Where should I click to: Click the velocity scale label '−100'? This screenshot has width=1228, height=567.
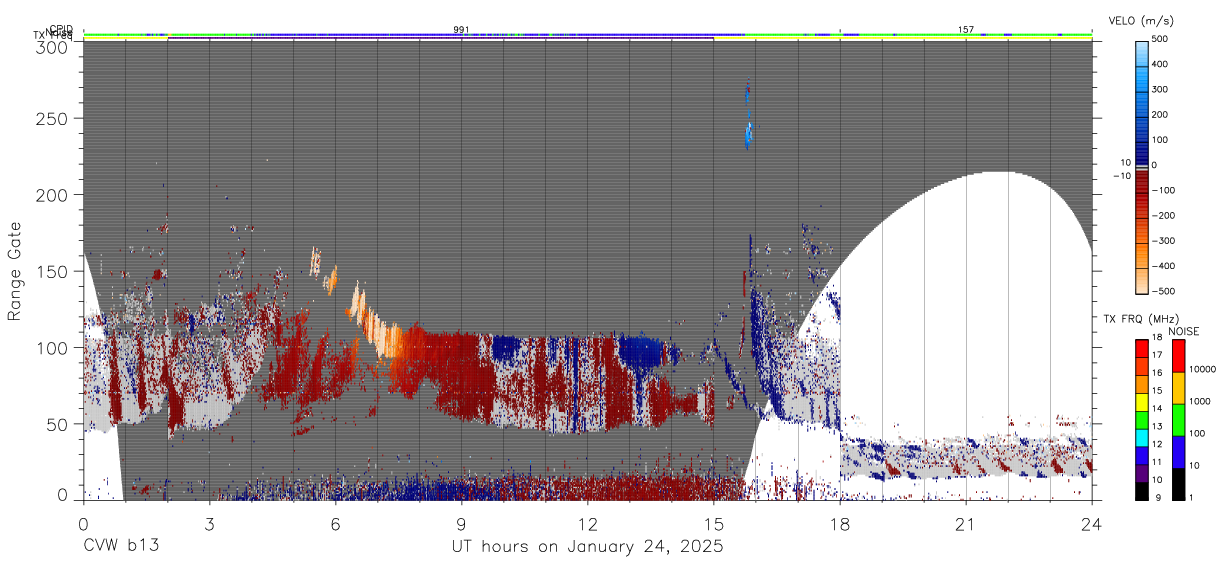point(1162,190)
